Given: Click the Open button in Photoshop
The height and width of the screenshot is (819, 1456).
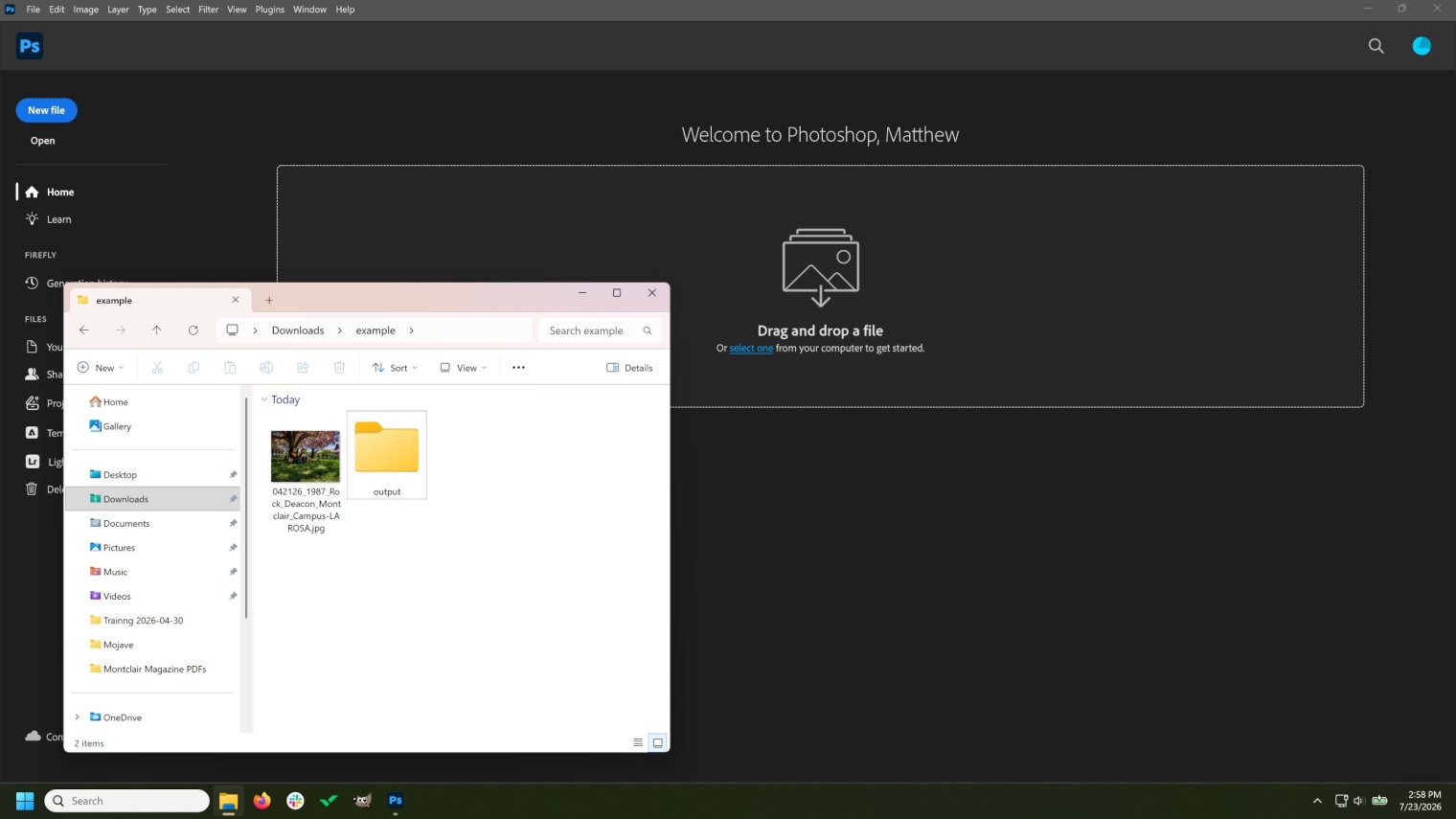Looking at the screenshot, I should 43,141.
